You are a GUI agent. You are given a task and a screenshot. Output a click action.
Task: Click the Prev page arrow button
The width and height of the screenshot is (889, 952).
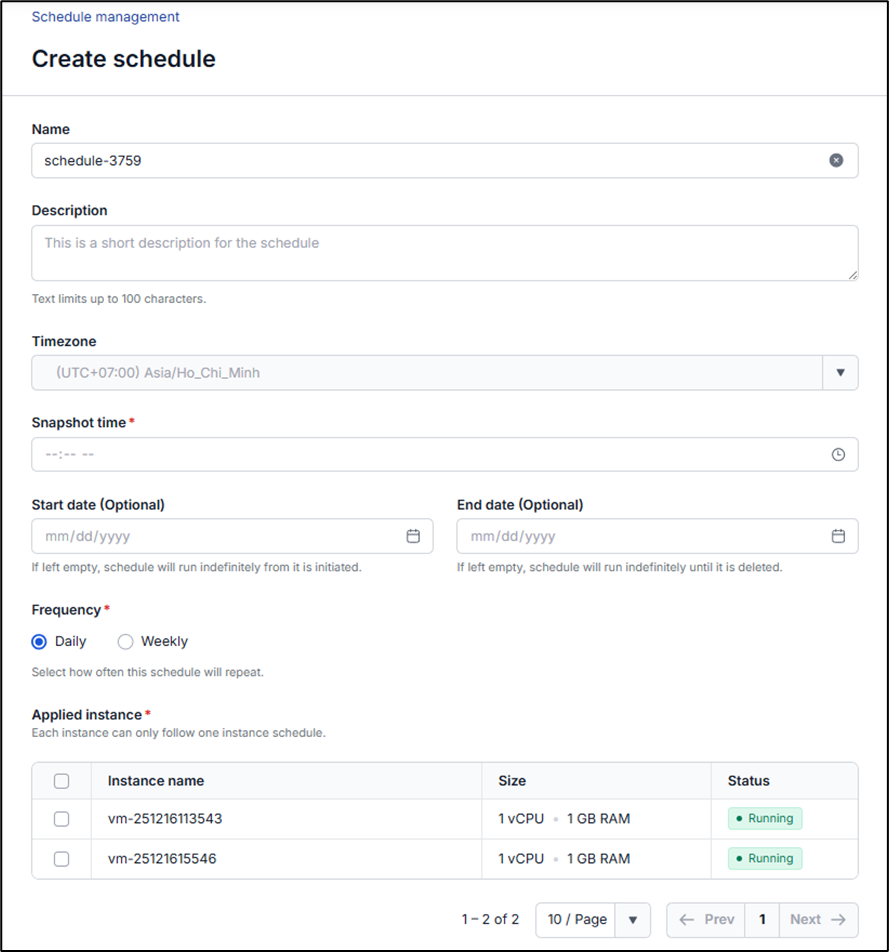pos(706,919)
